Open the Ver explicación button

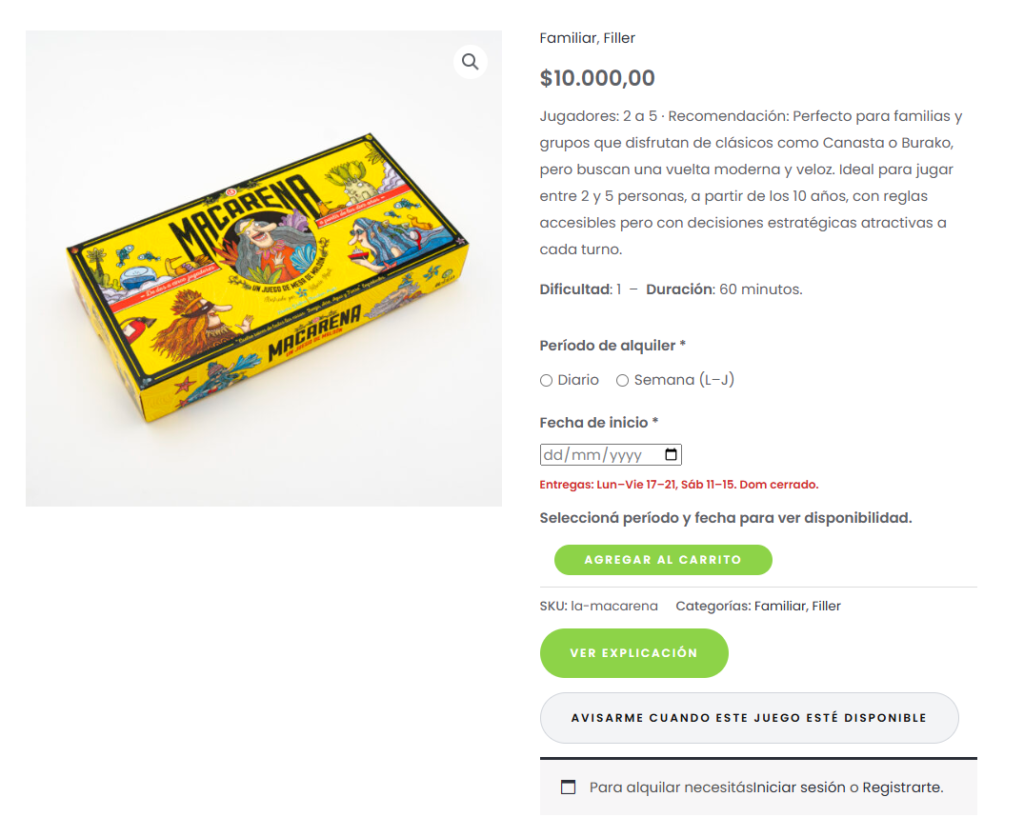point(633,653)
